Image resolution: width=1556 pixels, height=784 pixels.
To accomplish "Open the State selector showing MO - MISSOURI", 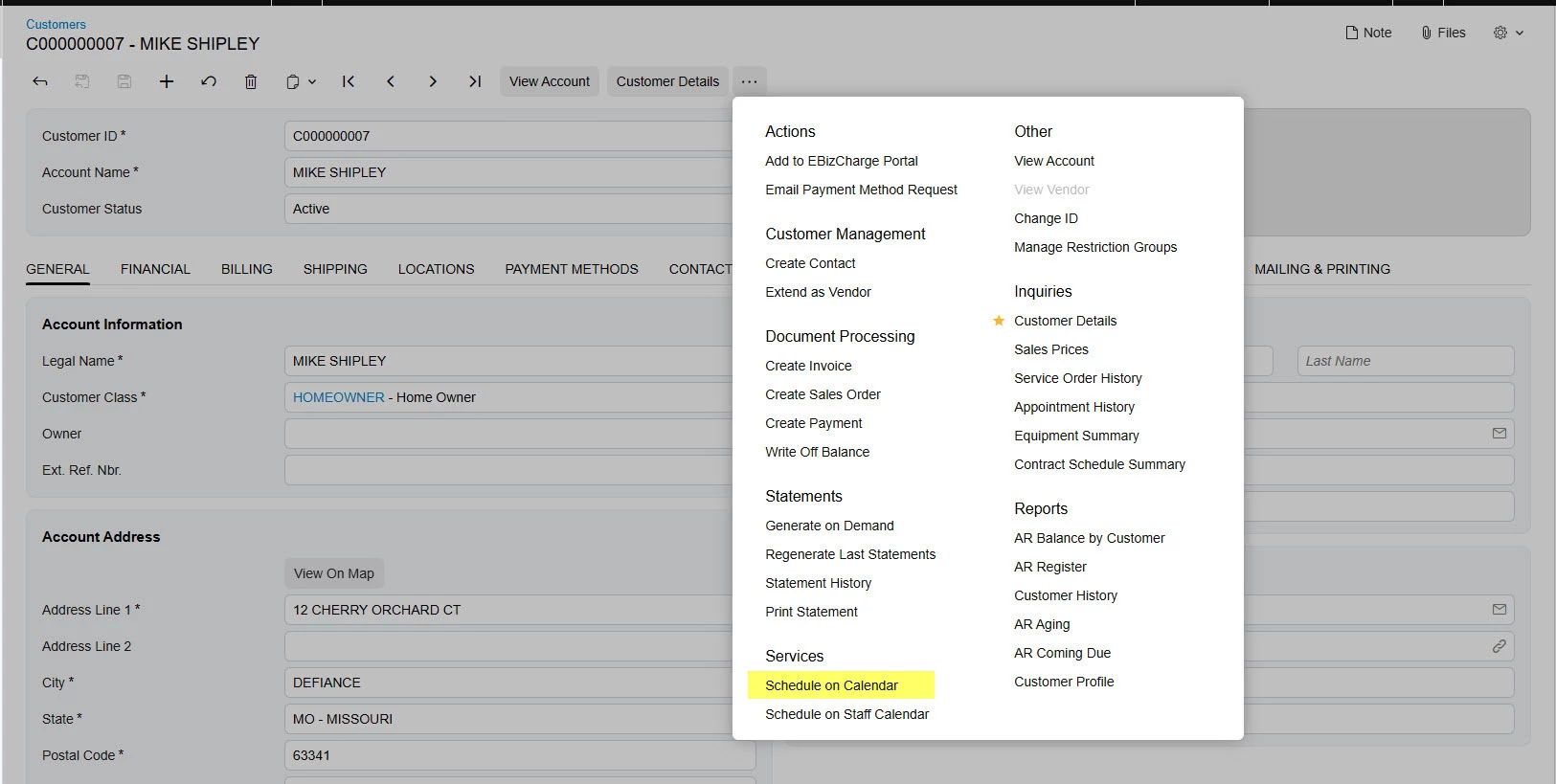I will tap(520, 719).
